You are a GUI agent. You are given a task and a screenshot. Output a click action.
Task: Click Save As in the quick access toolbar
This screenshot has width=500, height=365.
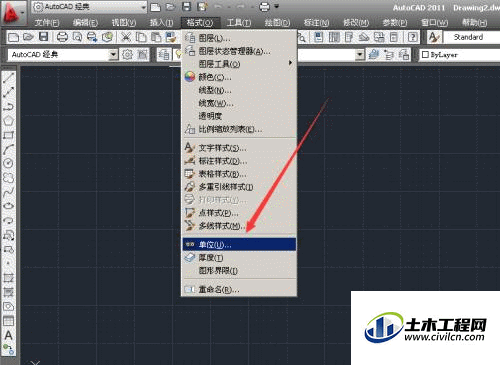[x=202, y=7]
